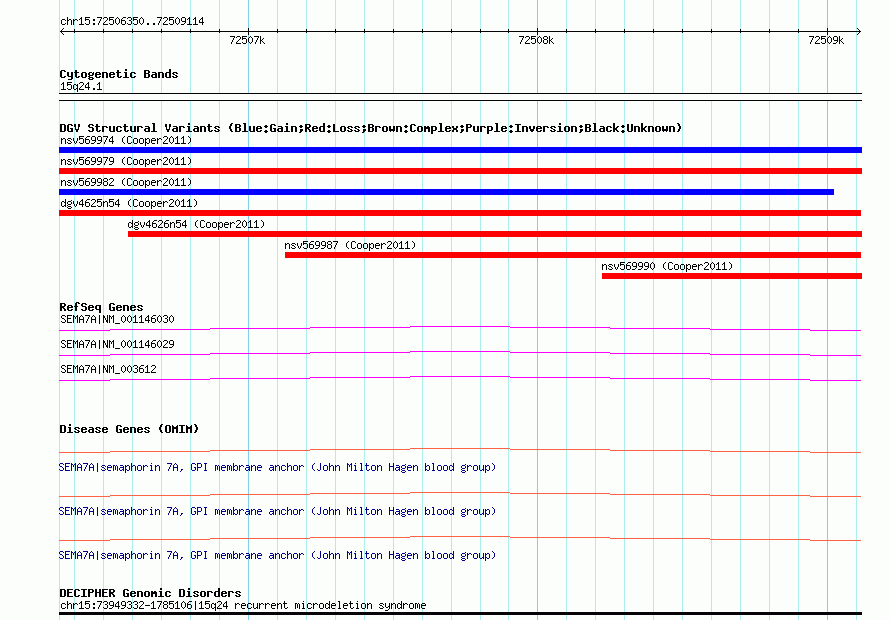Click the red bar under dgv4625n54
This screenshot has width=890, height=620.
click(460, 213)
